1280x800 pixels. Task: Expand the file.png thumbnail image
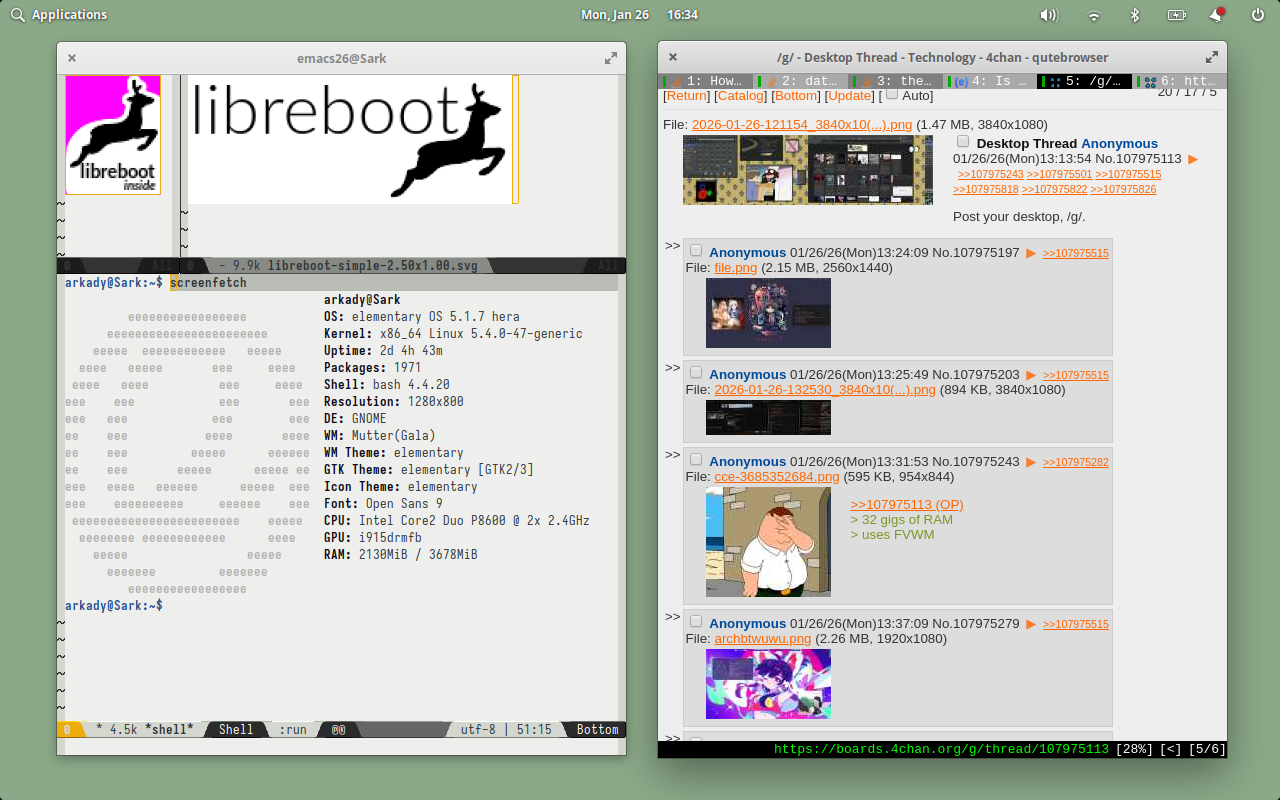(768, 313)
